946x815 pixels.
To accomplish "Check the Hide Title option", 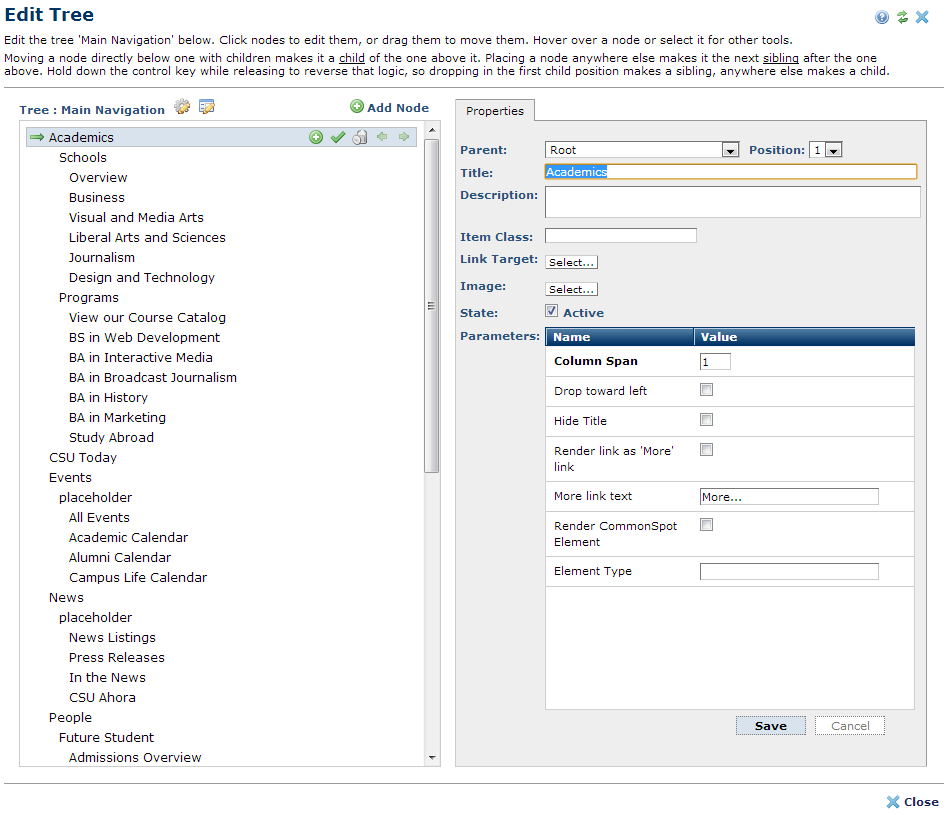I will (706, 420).
